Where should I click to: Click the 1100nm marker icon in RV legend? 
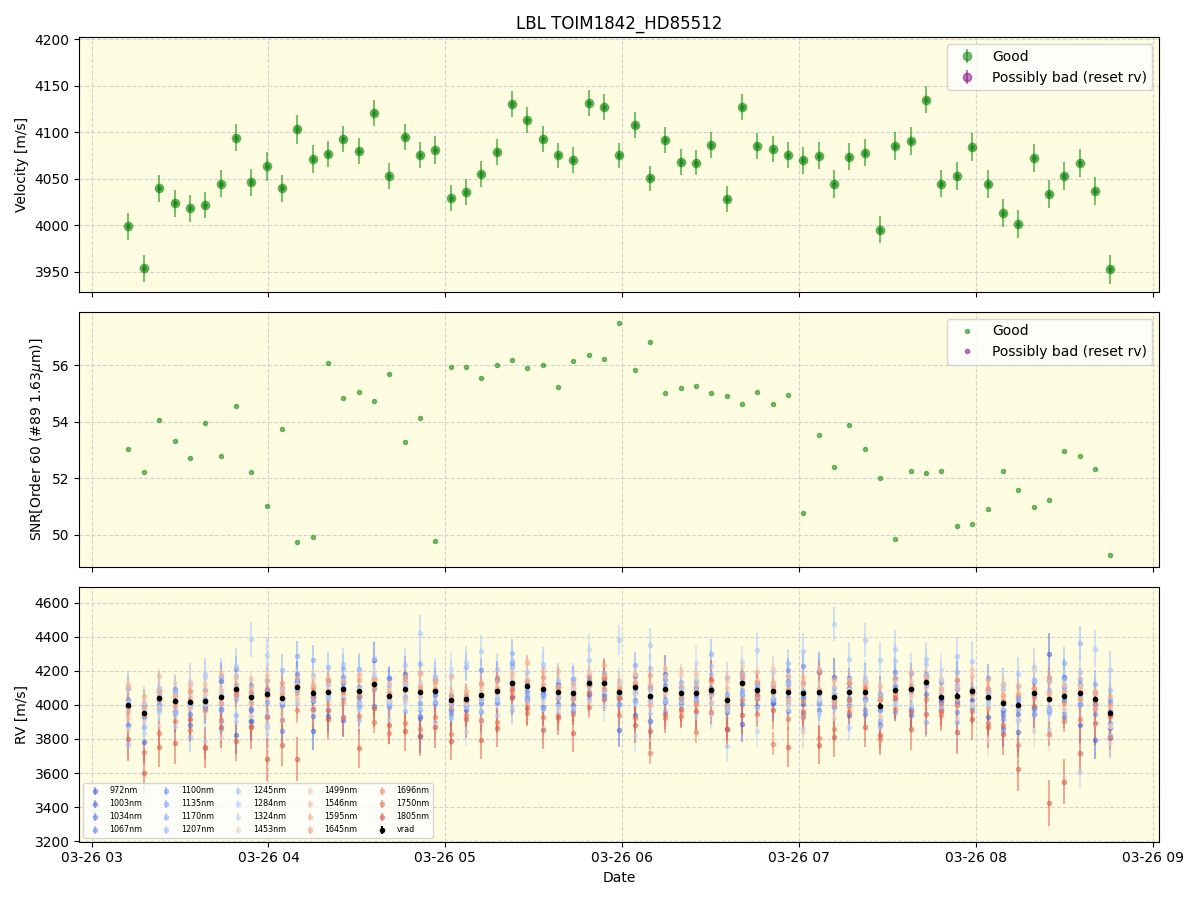[x=166, y=789]
